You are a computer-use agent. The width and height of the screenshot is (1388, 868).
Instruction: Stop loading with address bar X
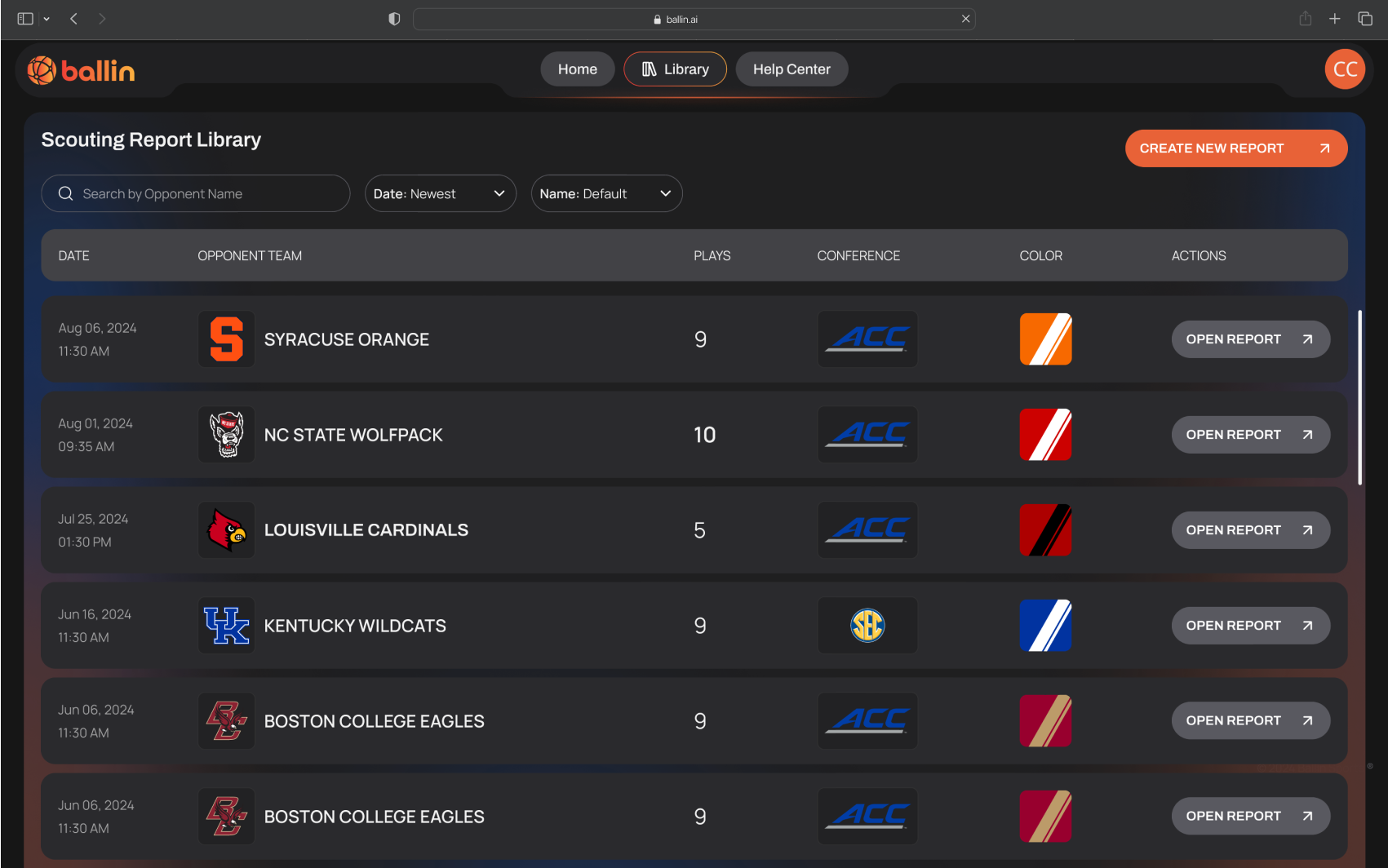coord(965,19)
